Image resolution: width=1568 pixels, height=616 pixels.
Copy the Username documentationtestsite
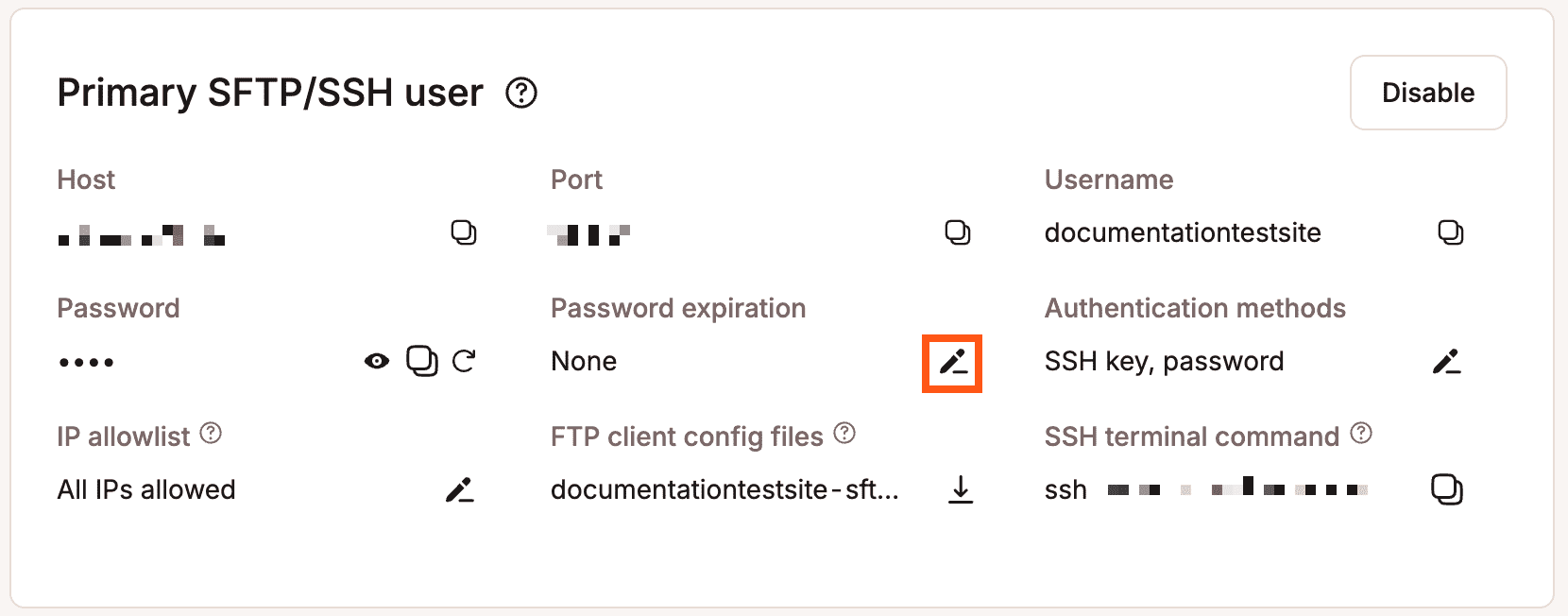(1450, 232)
